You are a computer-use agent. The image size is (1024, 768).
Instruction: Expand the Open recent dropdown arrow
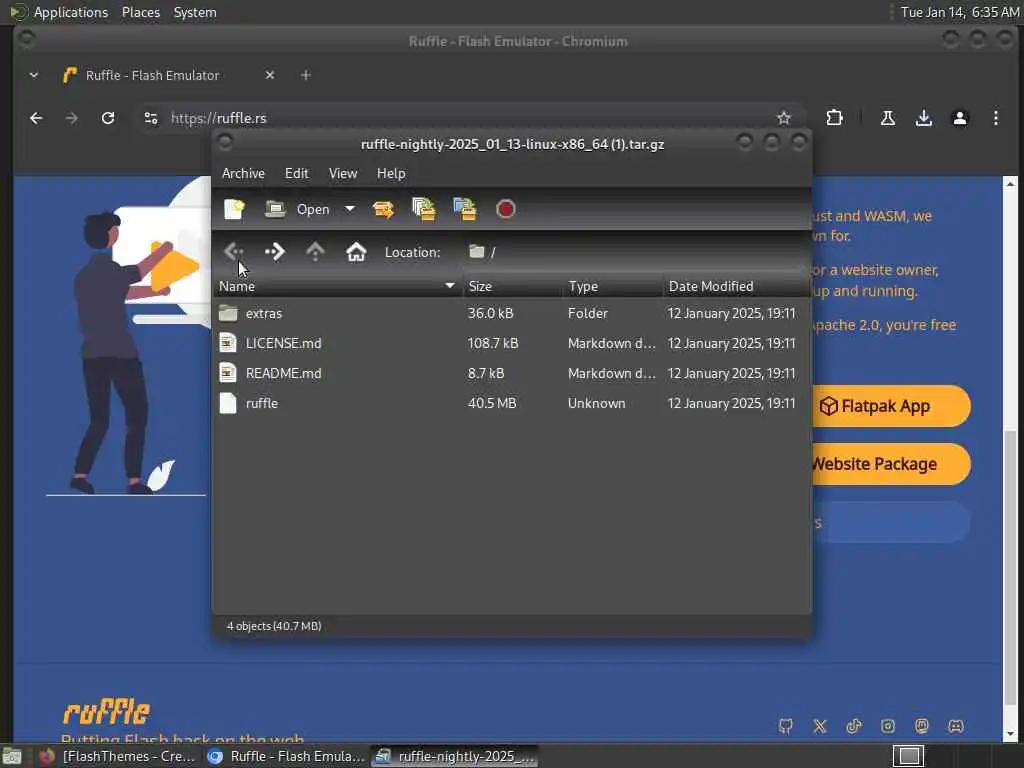tap(350, 209)
